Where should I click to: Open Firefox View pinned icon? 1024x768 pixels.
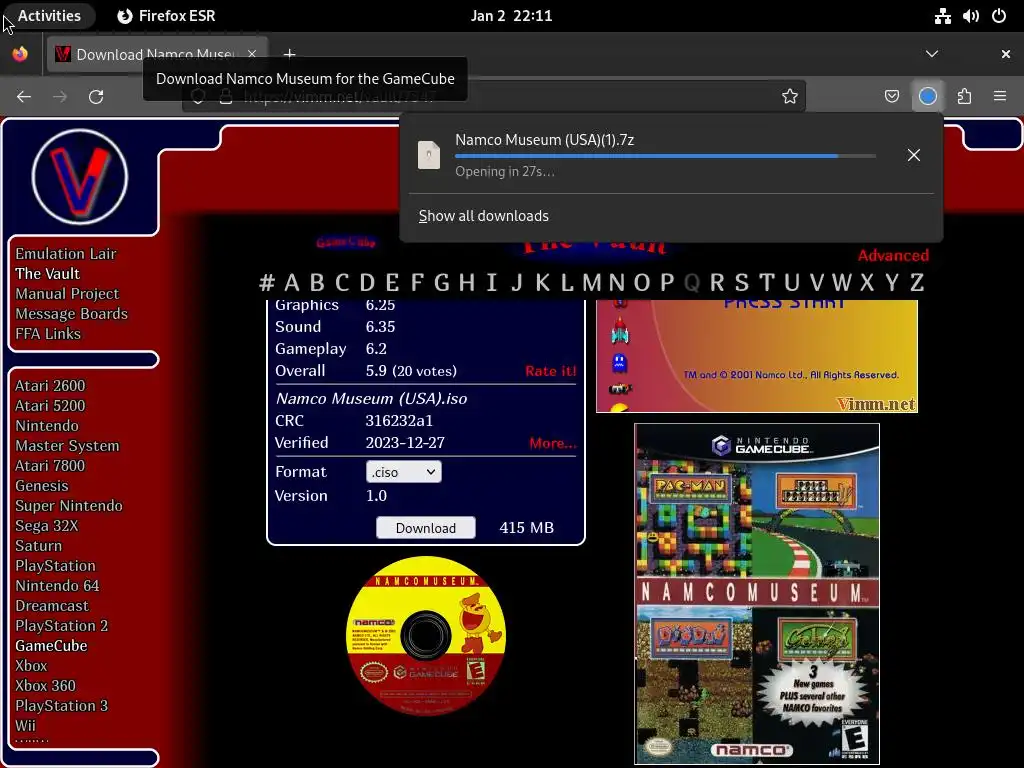click(20, 54)
